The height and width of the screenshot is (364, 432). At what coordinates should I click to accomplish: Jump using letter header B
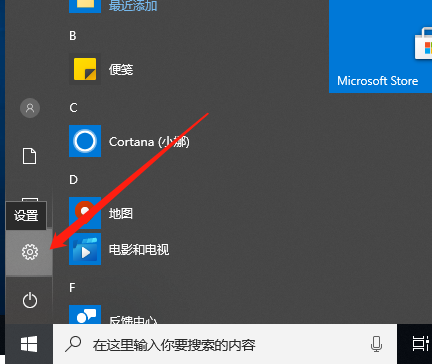73,36
